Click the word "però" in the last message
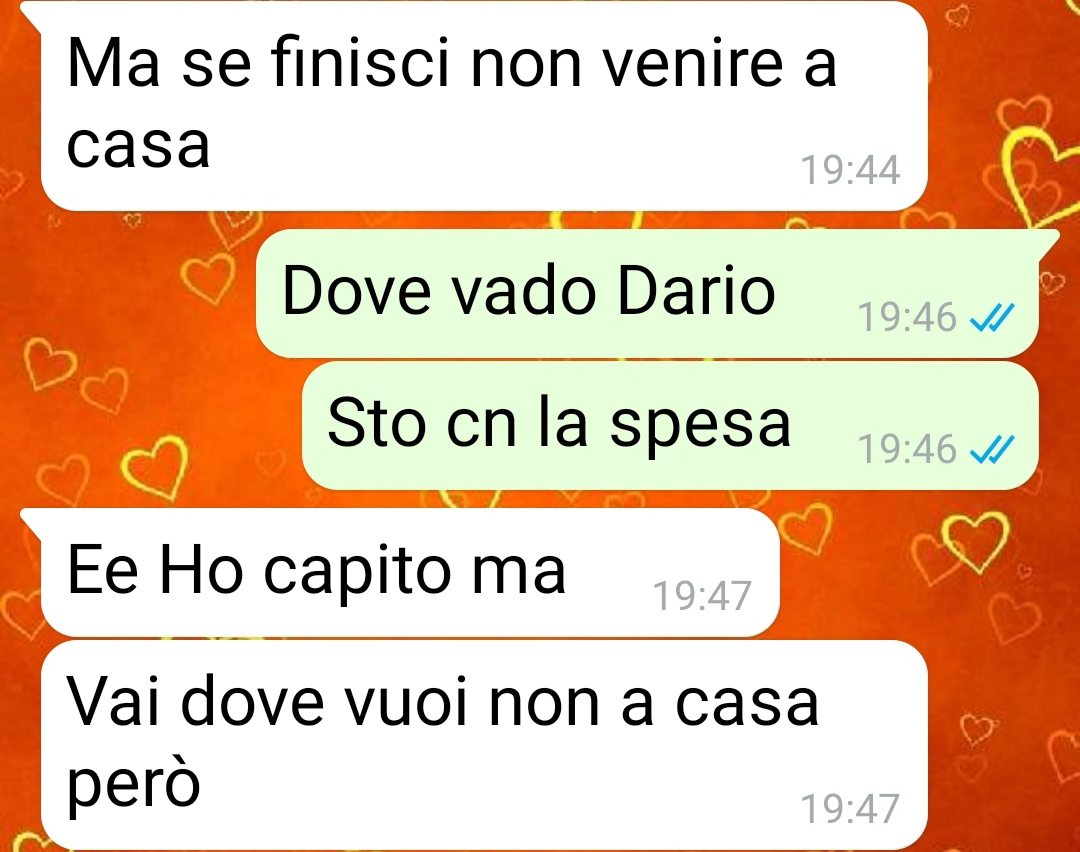Screen dimensions: 1080x852 pyautogui.click(x=134, y=785)
